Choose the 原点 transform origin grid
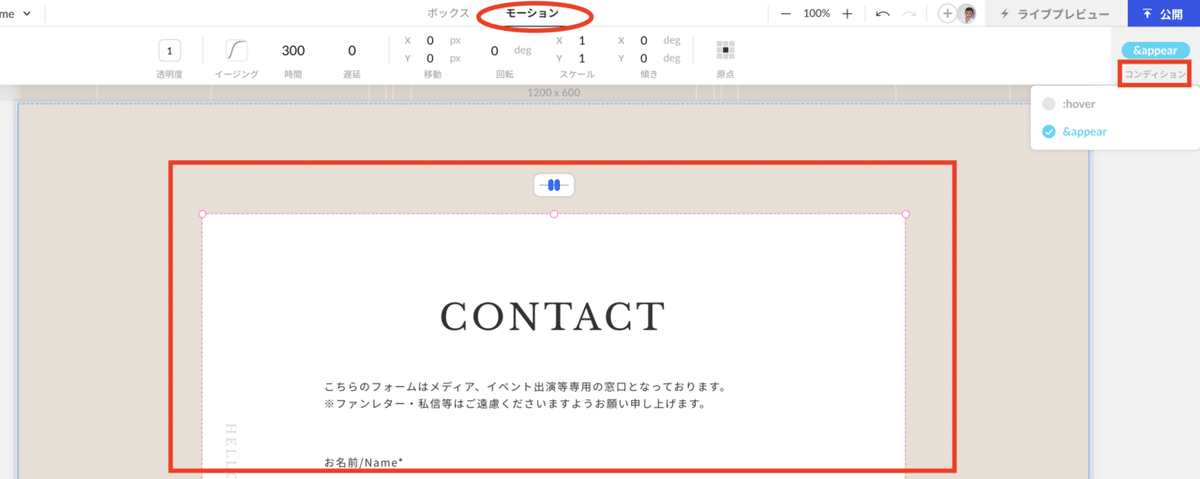This screenshot has height=479, width=1200. tap(726, 49)
